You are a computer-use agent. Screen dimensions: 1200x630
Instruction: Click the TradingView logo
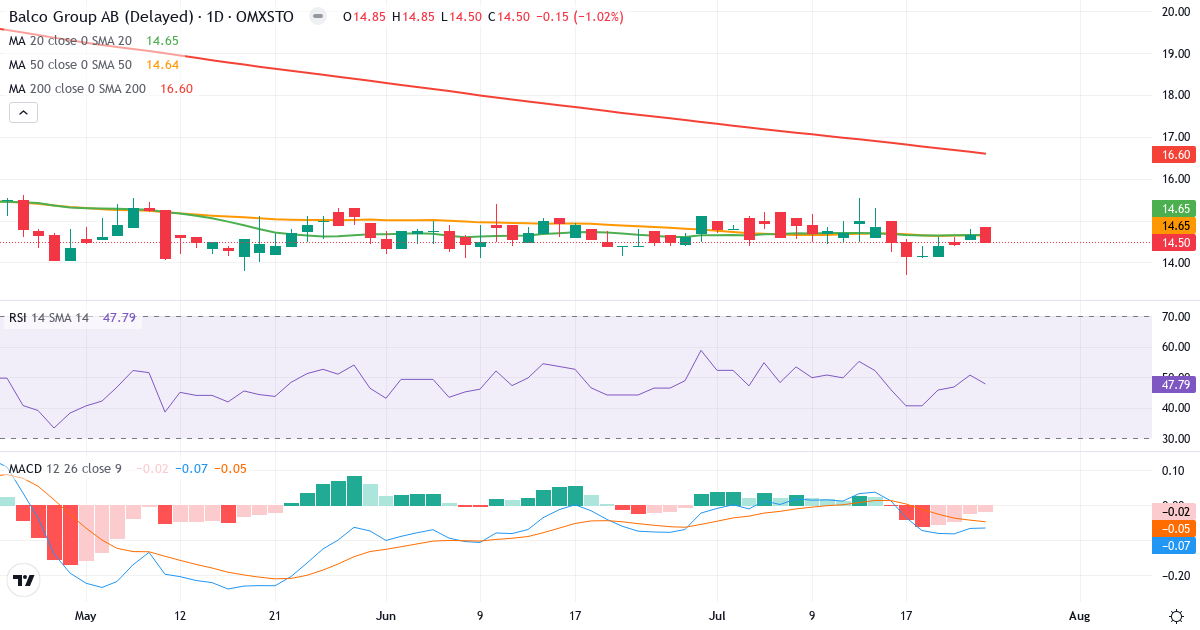22,580
